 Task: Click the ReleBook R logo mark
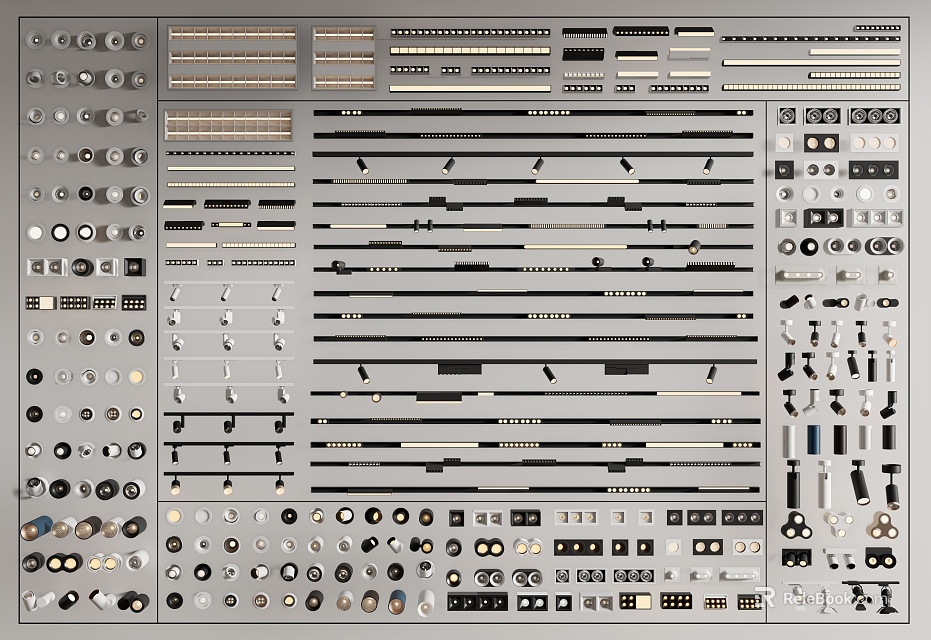[765, 597]
